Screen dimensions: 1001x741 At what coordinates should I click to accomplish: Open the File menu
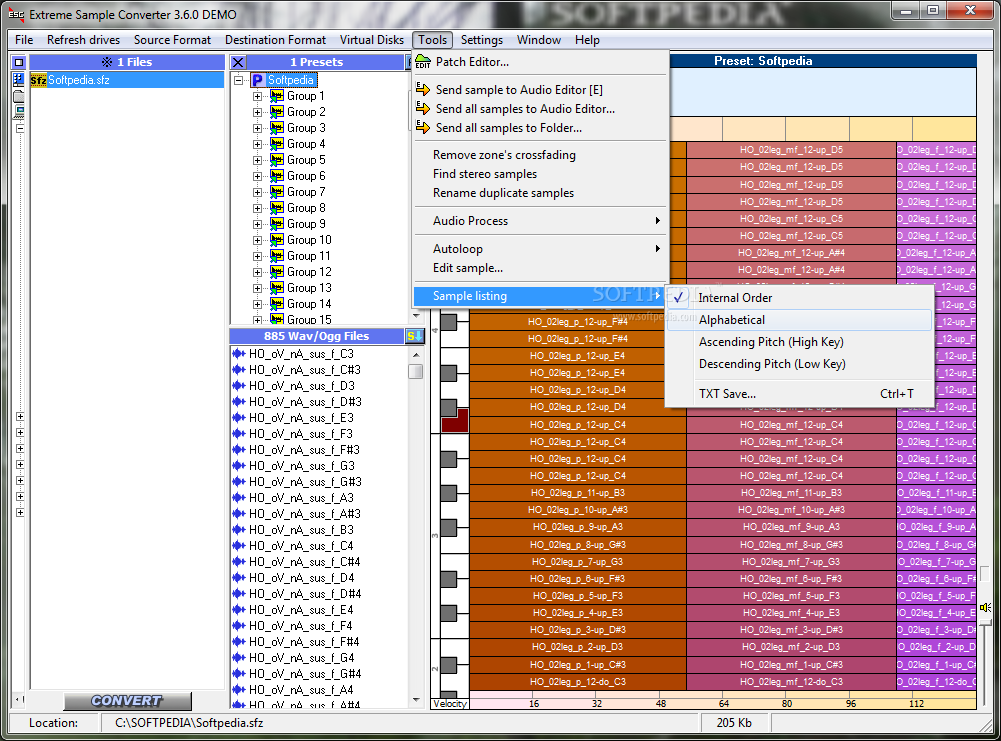pos(24,40)
